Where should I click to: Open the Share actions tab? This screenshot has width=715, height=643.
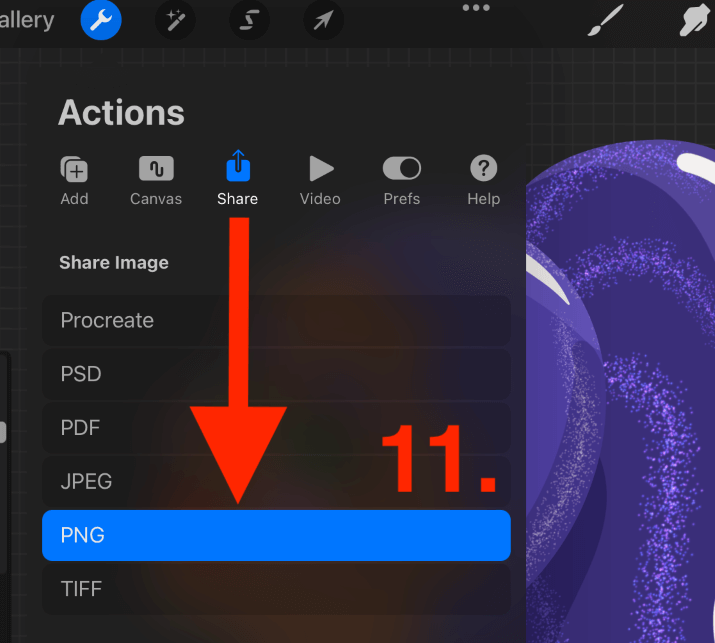tap(238, 179)
